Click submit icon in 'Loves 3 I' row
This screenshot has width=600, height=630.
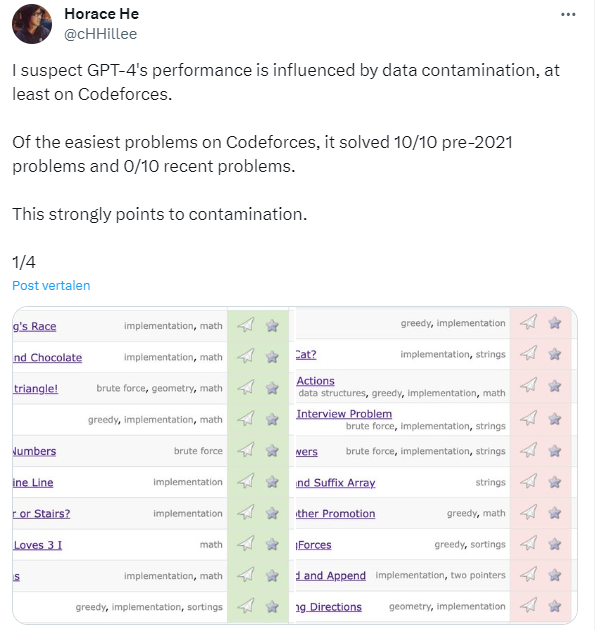tap(245, 544)
